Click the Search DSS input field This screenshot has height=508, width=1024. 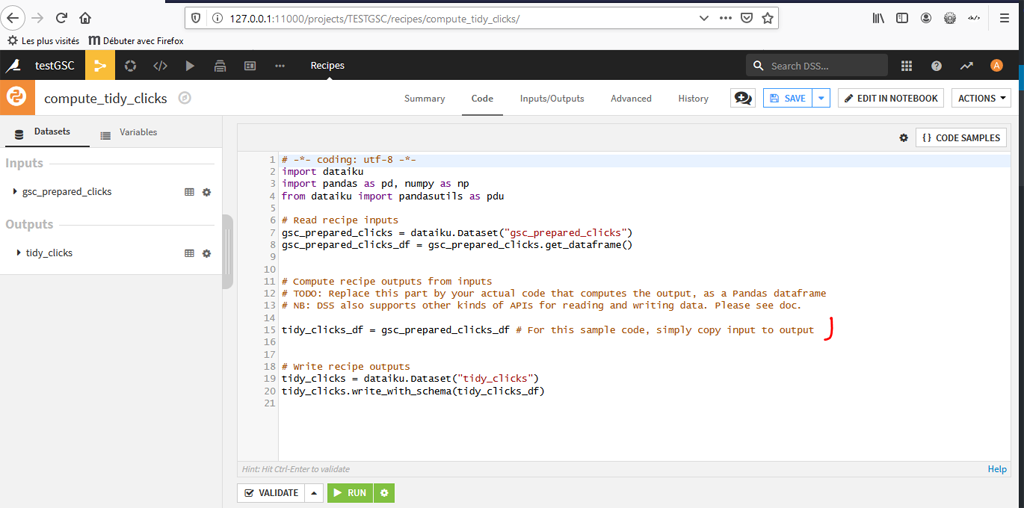(817, 65)
